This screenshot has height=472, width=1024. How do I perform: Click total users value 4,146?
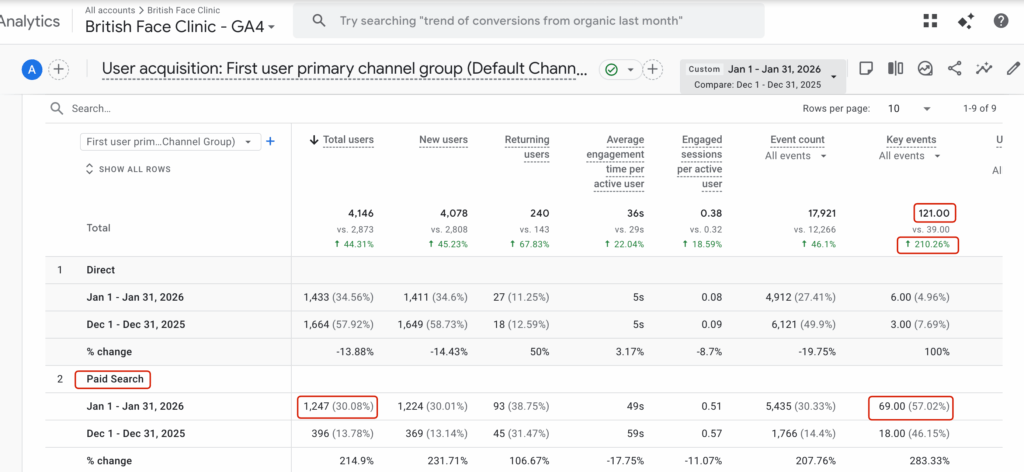coord(360,213)
